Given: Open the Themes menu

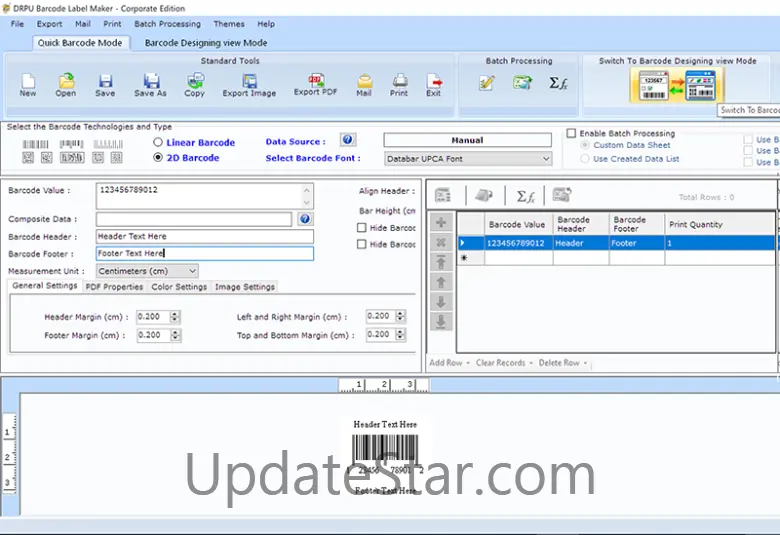Looking at the screenshot, I should 228,24.
